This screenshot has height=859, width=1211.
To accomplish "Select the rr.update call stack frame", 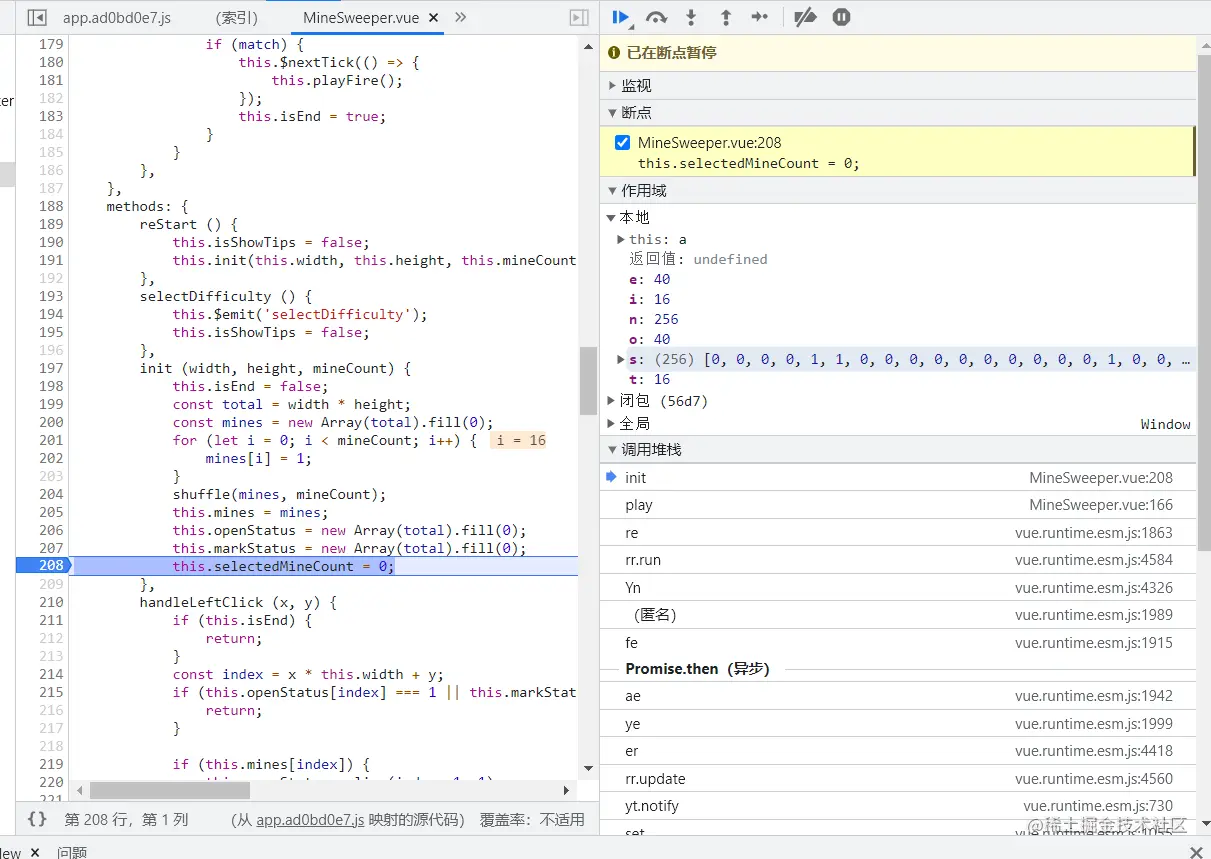I will coord(898,779).
